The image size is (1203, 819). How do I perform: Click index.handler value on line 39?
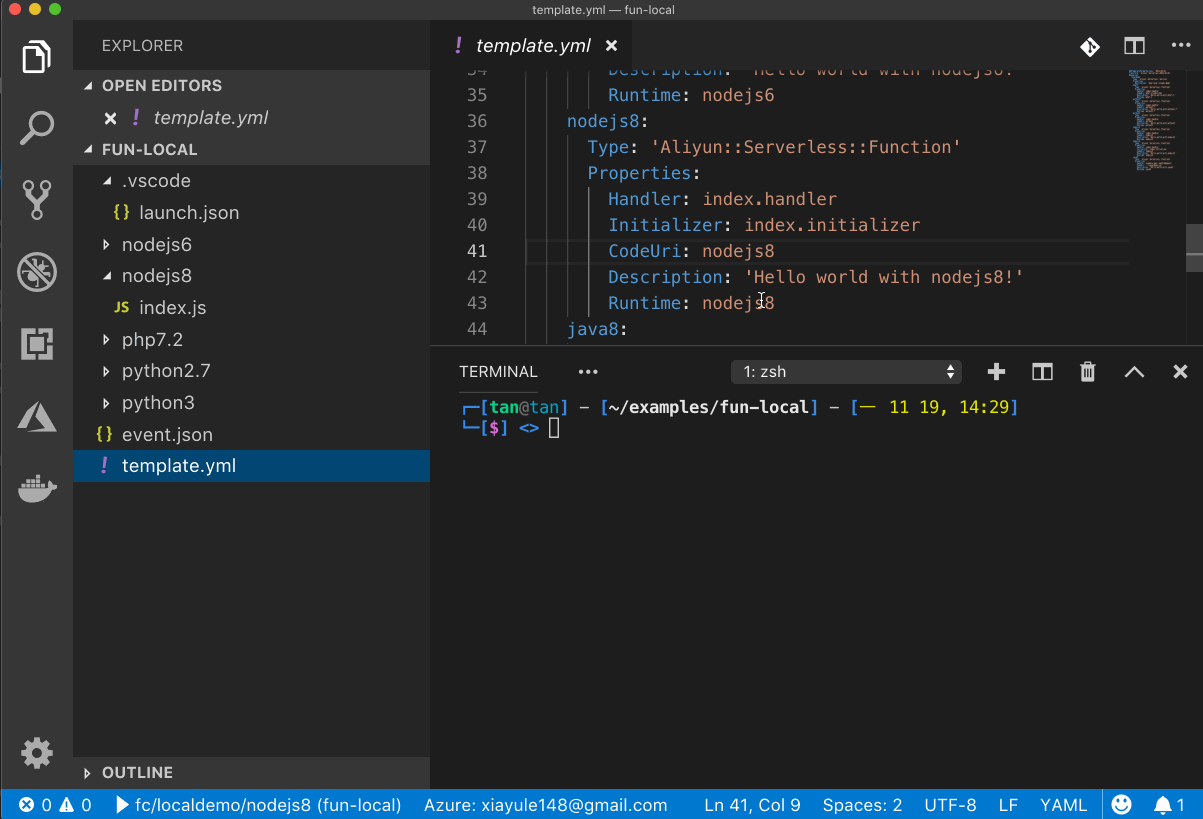(x=770, y=199)
